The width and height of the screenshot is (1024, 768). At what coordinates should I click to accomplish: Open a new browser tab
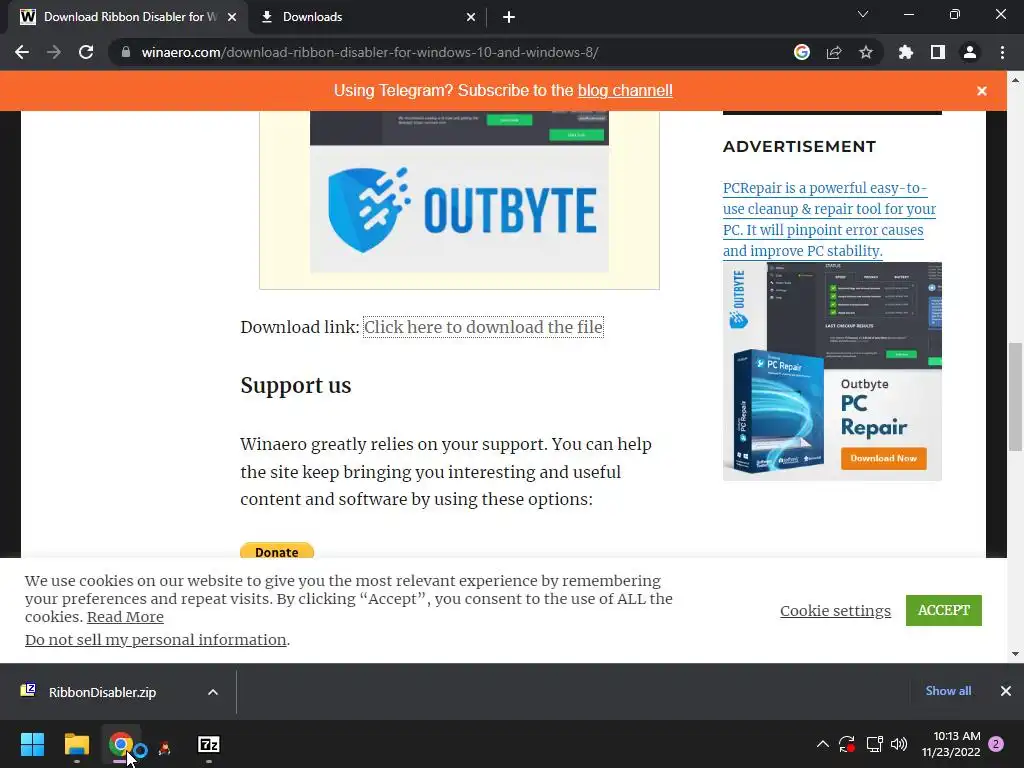point(509,17)
